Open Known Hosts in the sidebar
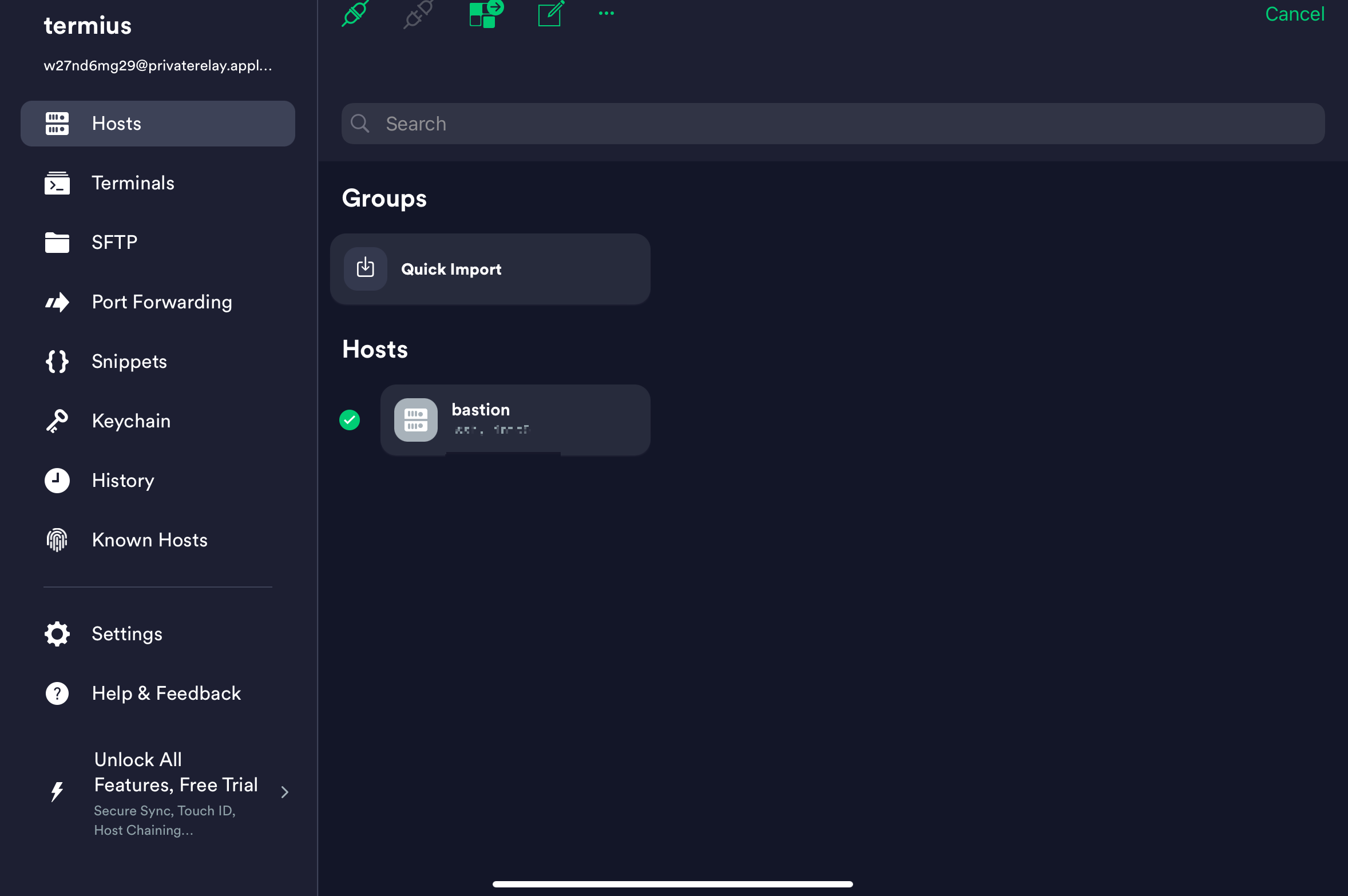The height and width of the screenshot is (896, 1348). [x=158, y=540]
